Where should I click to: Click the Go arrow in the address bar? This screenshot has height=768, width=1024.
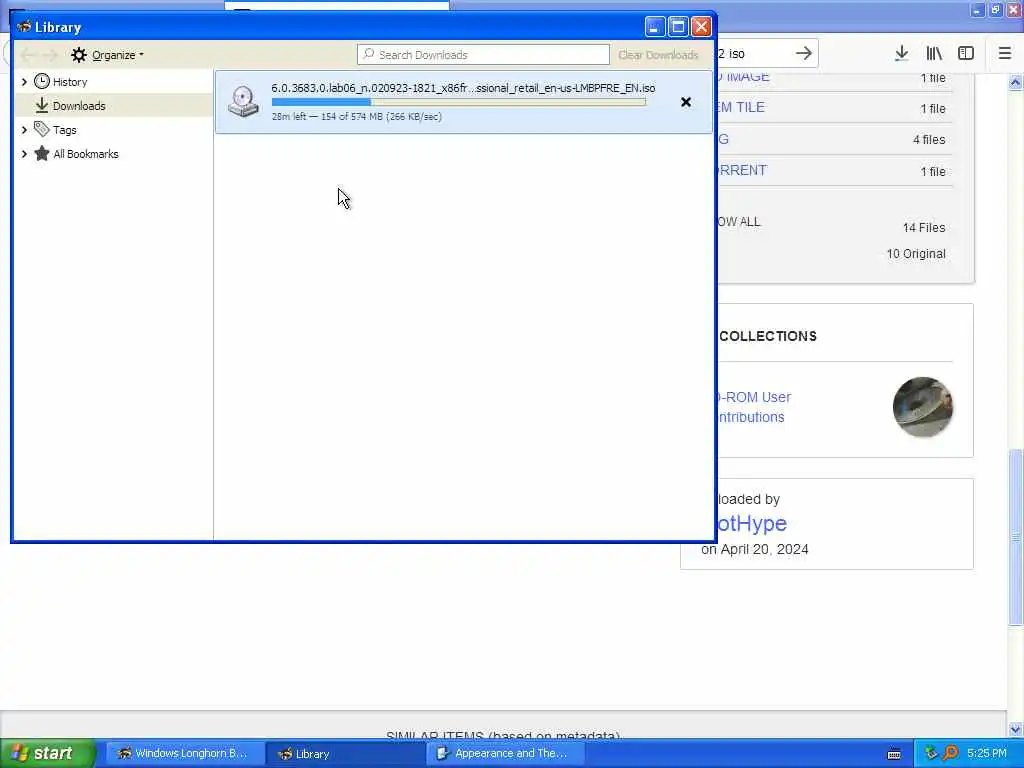coord(804,54)
